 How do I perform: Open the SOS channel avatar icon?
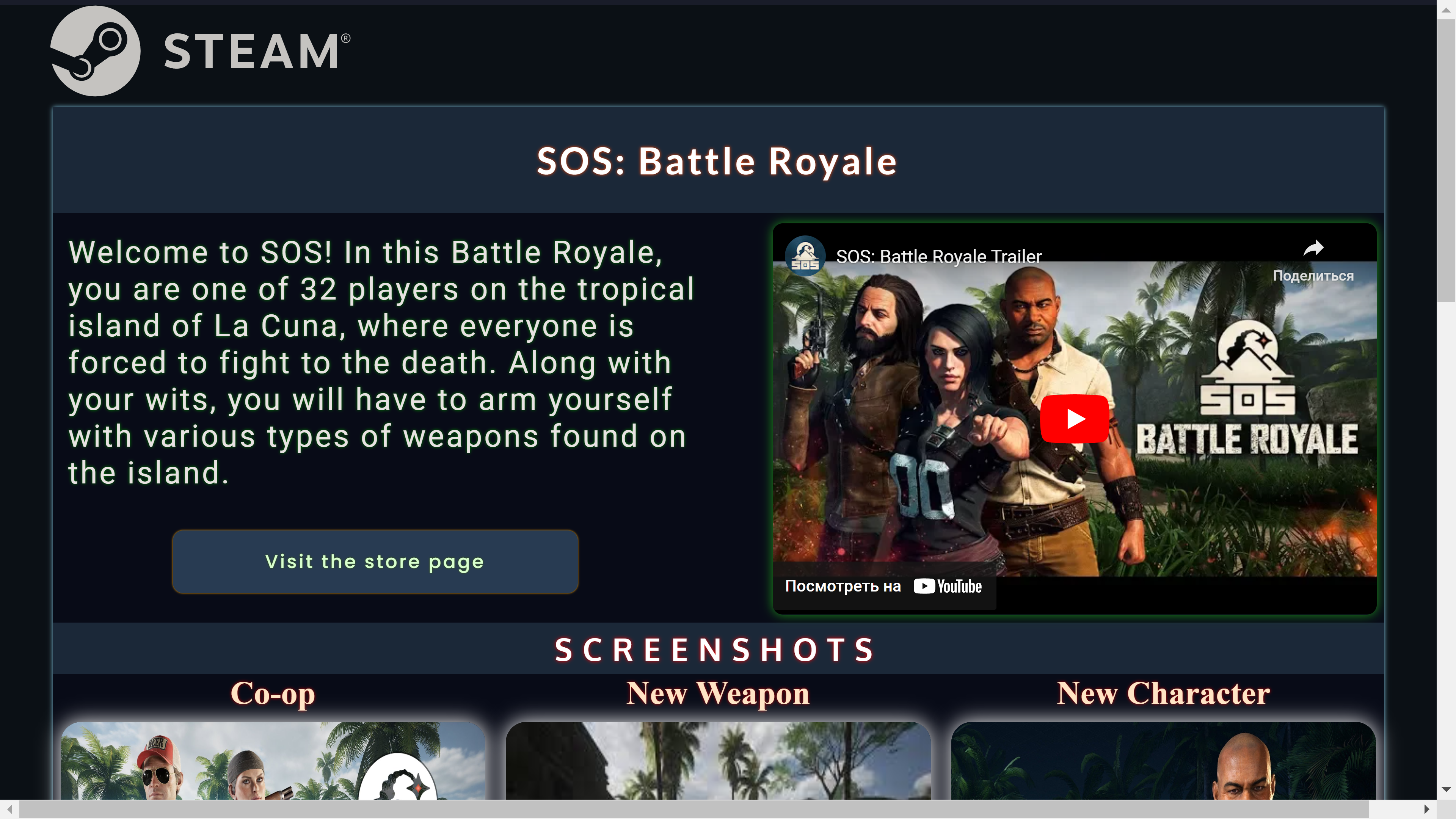click(805, 256)
